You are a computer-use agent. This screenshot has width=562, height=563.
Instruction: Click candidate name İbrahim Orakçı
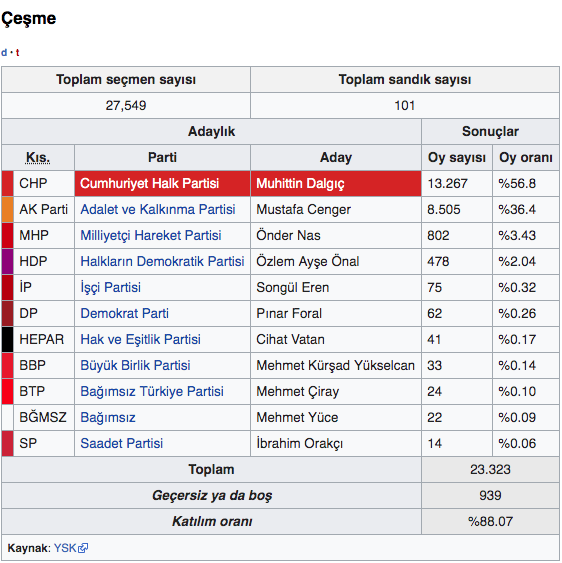click(299, 443)
